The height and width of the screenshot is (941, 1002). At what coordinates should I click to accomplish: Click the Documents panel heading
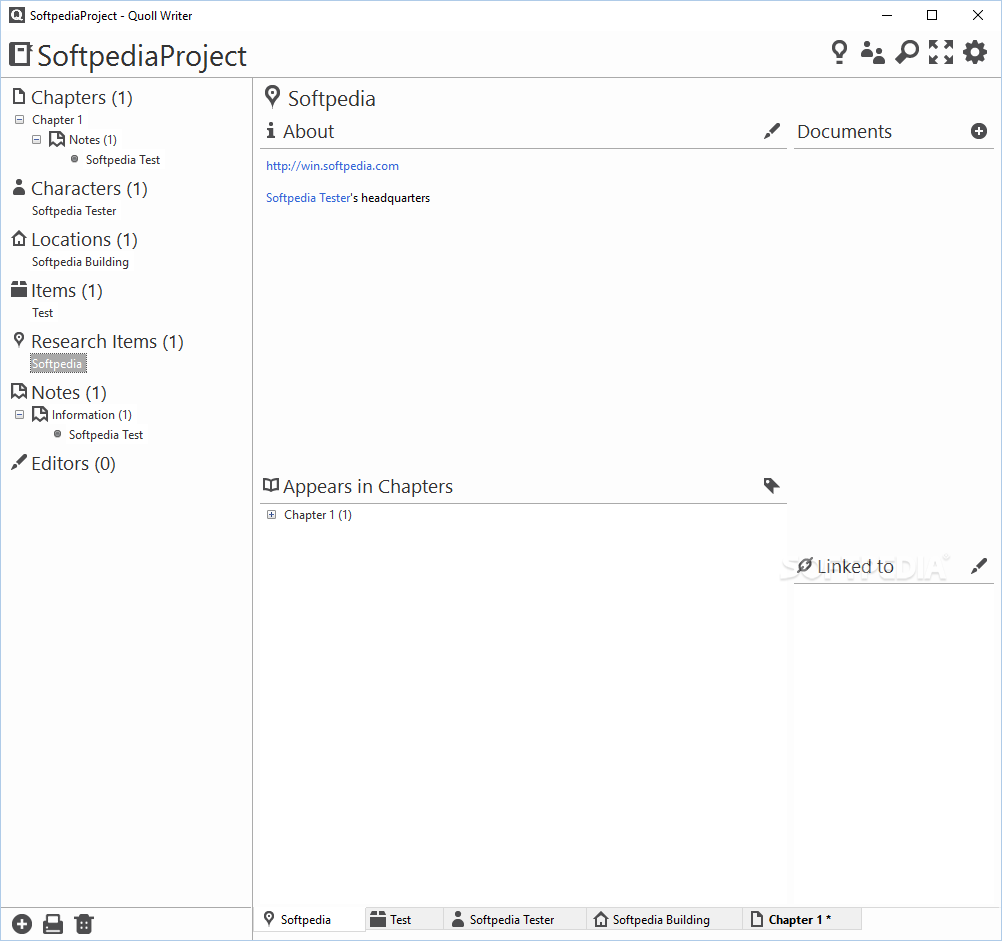pyautogui.click(x=844, y=131)
